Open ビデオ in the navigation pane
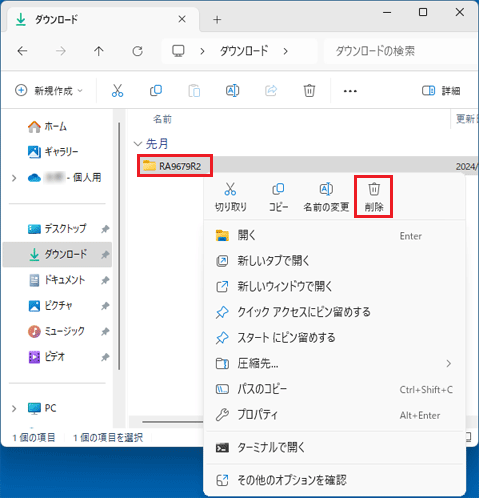Viewport: 479px width, 498px height. [x=47, y=357]
